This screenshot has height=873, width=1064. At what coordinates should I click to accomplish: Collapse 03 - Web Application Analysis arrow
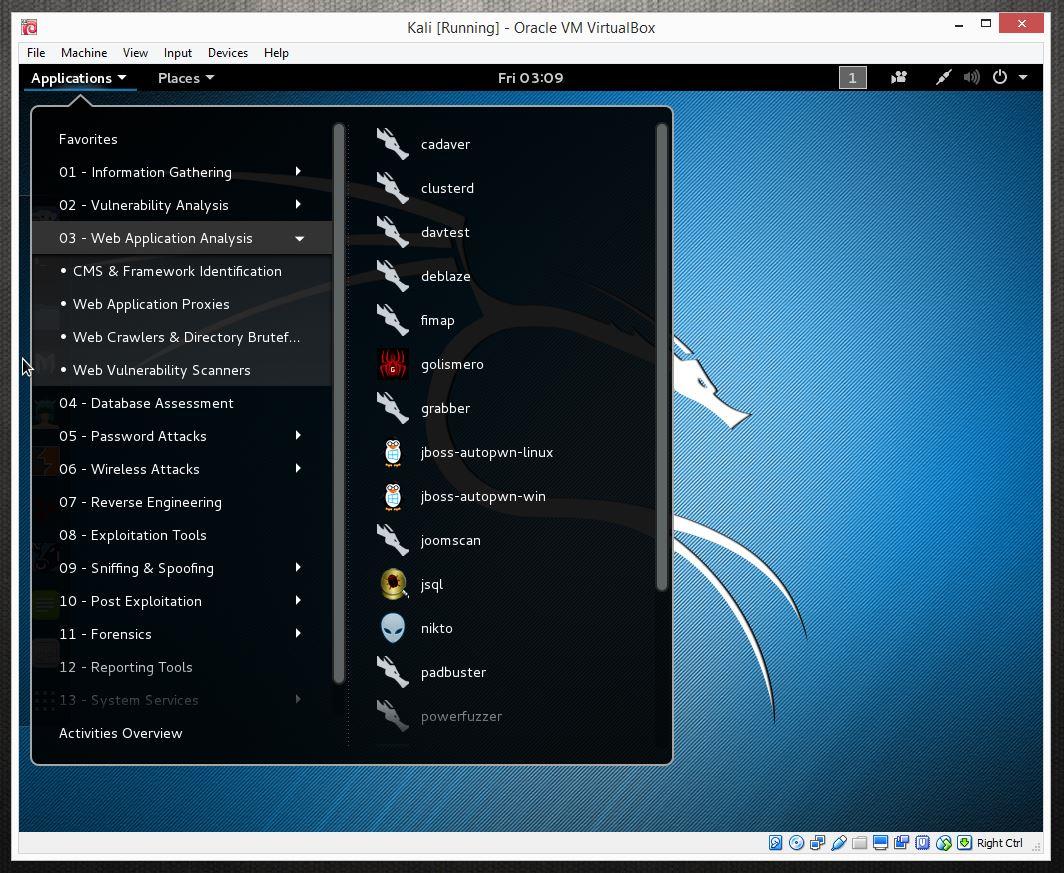tap(299, 239)
